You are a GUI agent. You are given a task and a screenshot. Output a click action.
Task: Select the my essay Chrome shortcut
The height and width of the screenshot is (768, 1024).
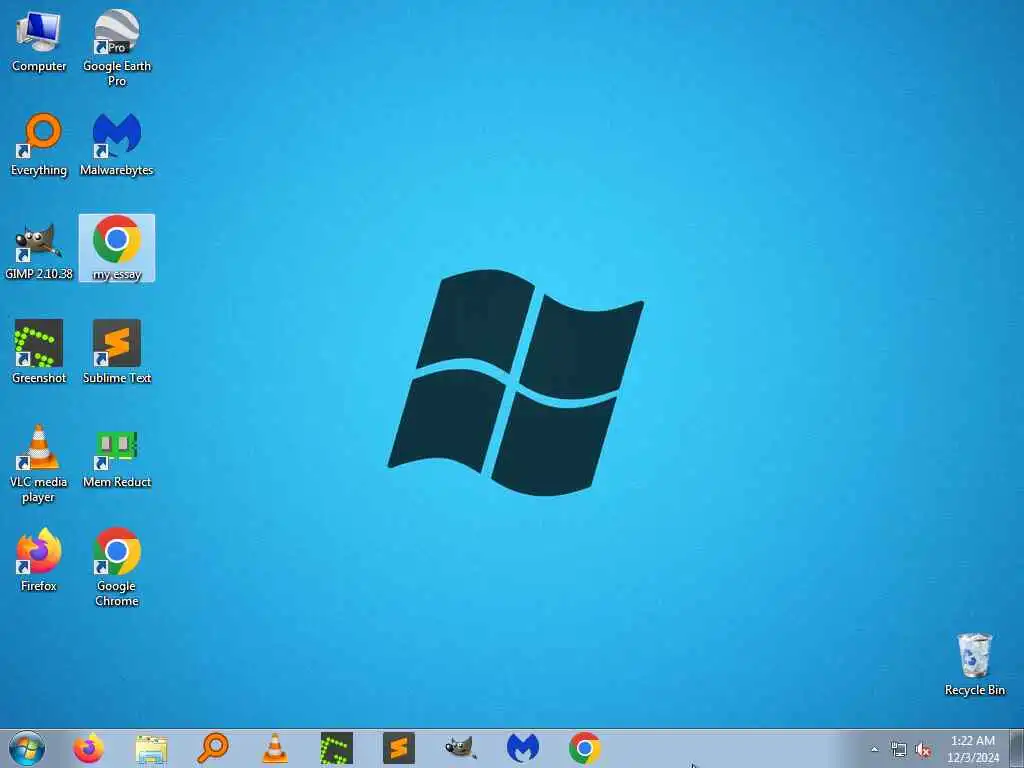coord(117,248)
